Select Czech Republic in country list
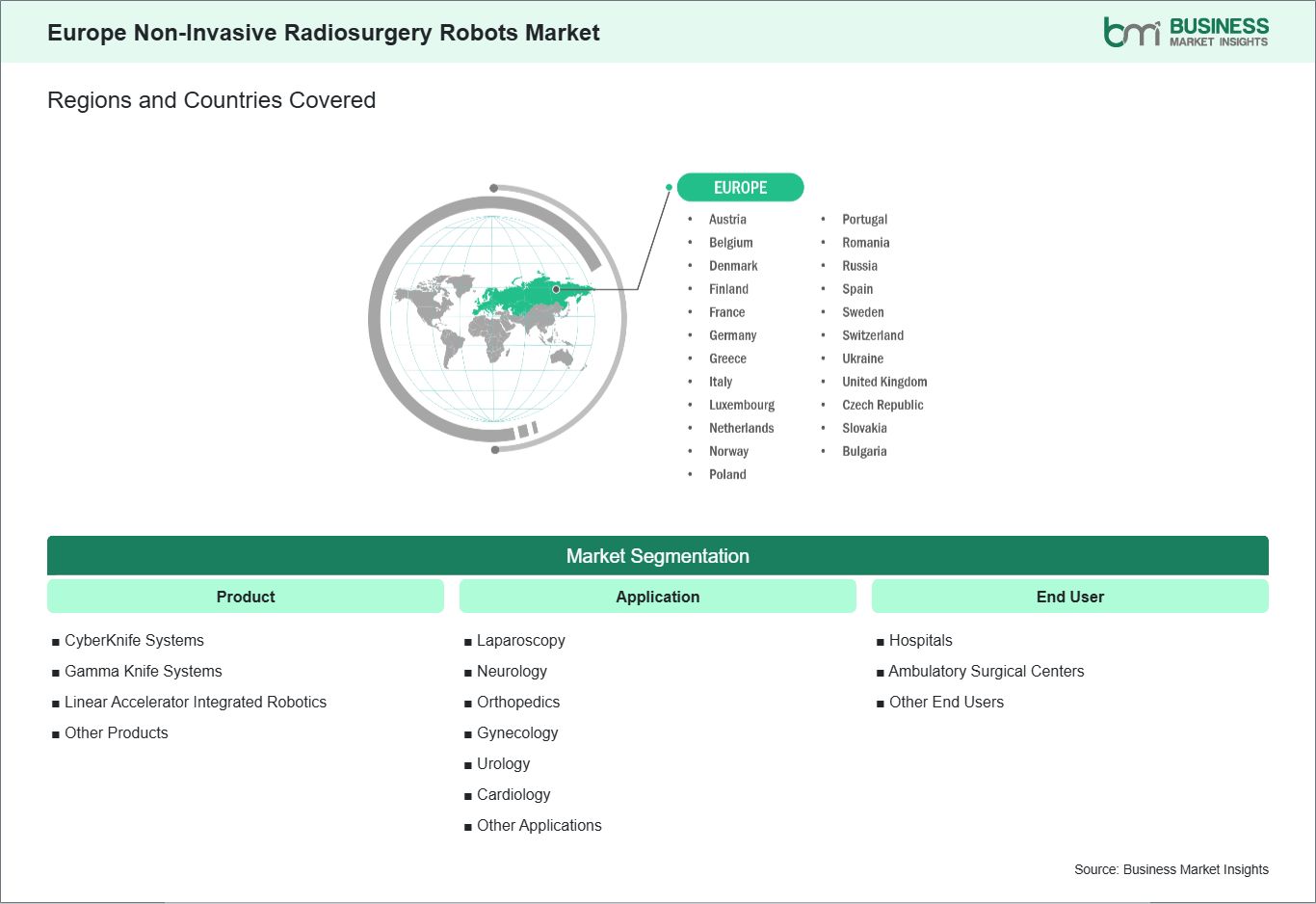Viewport: 1316px width, 904px height. [882, 405]
